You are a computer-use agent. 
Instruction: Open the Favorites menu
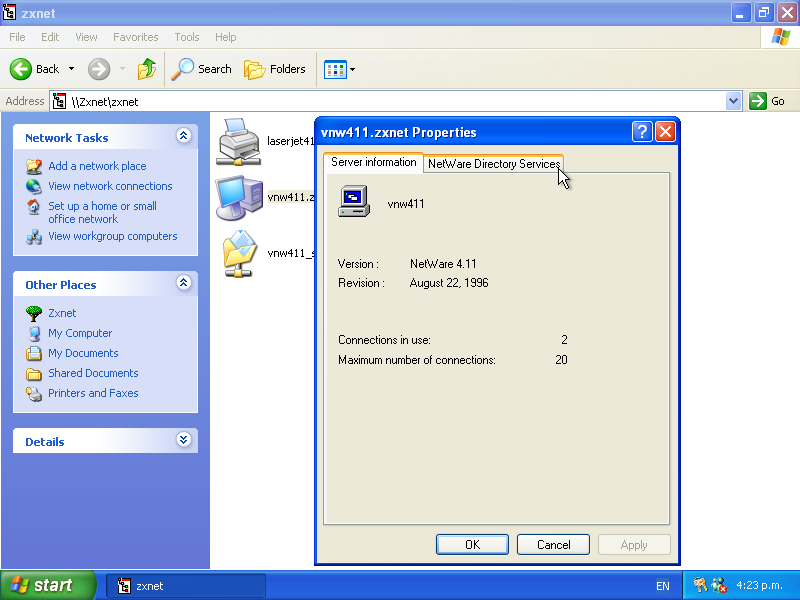136,37
